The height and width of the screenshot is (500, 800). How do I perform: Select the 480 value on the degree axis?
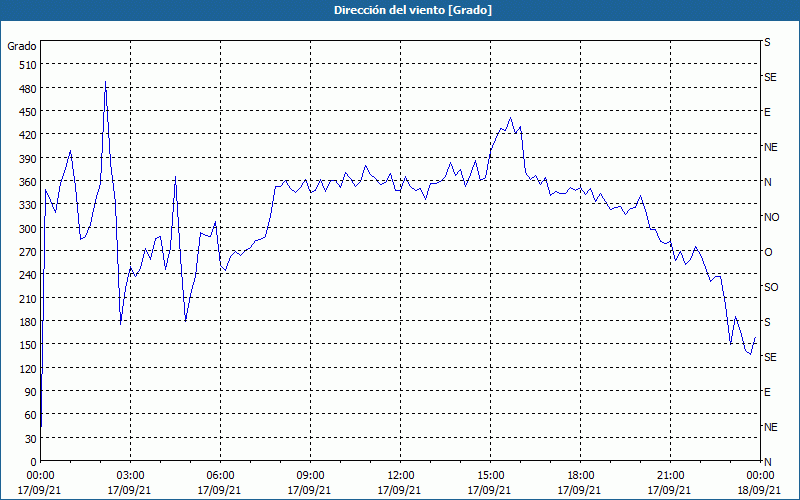click(x=29, y=89)
